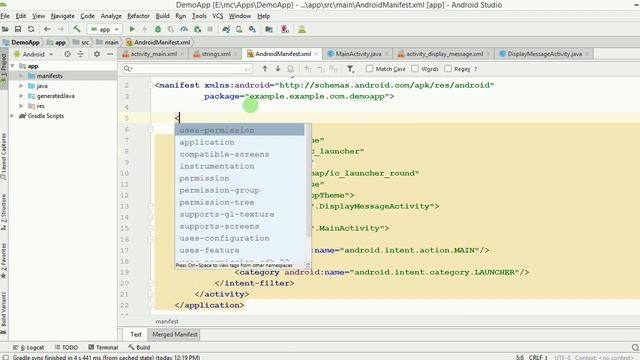This screenshot has height=360, width=640.
Task: Click the autocomplete popup scrollbar
Action: click(309, 180)
